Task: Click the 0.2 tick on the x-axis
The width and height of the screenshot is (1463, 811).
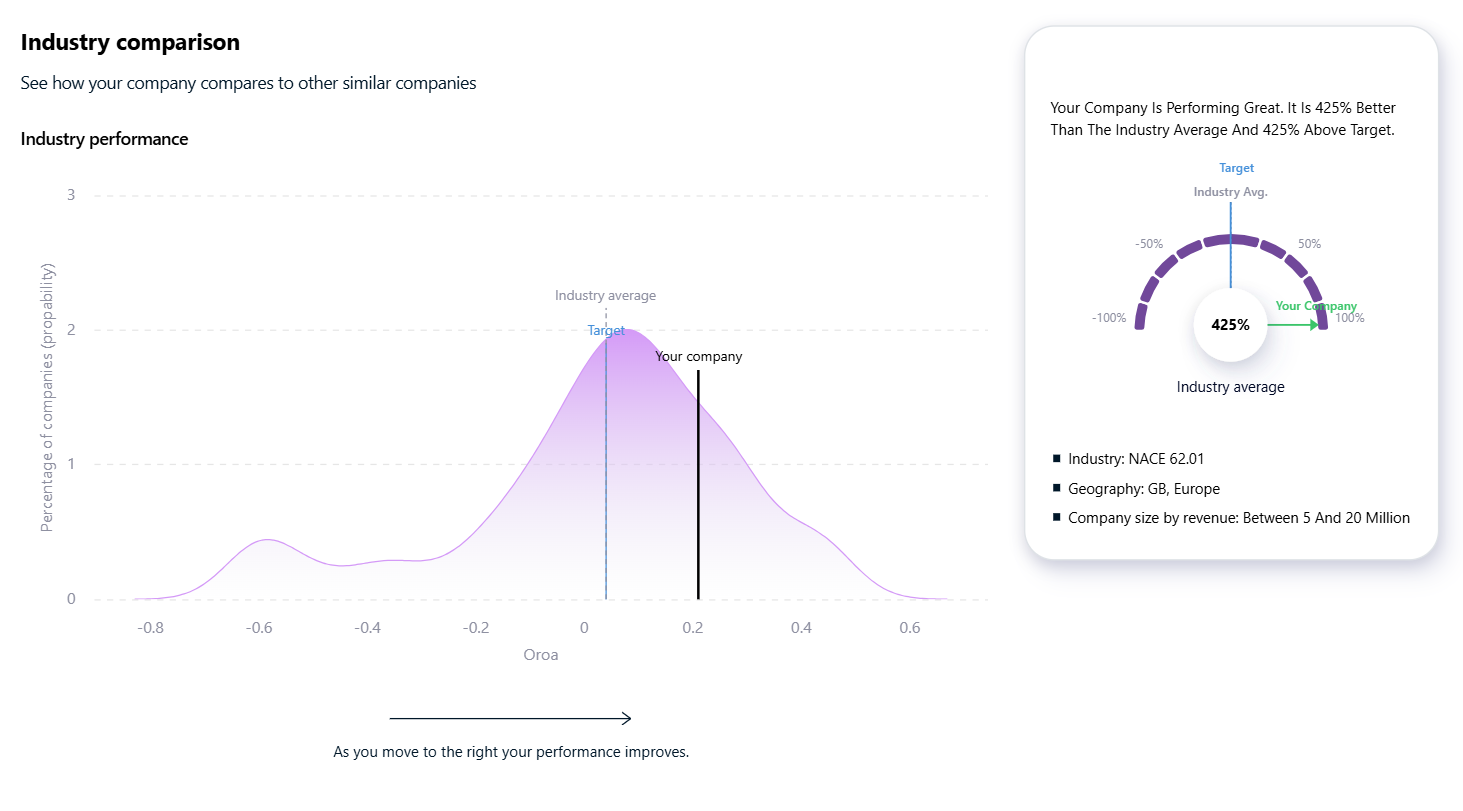Action: tap(693, 628)
